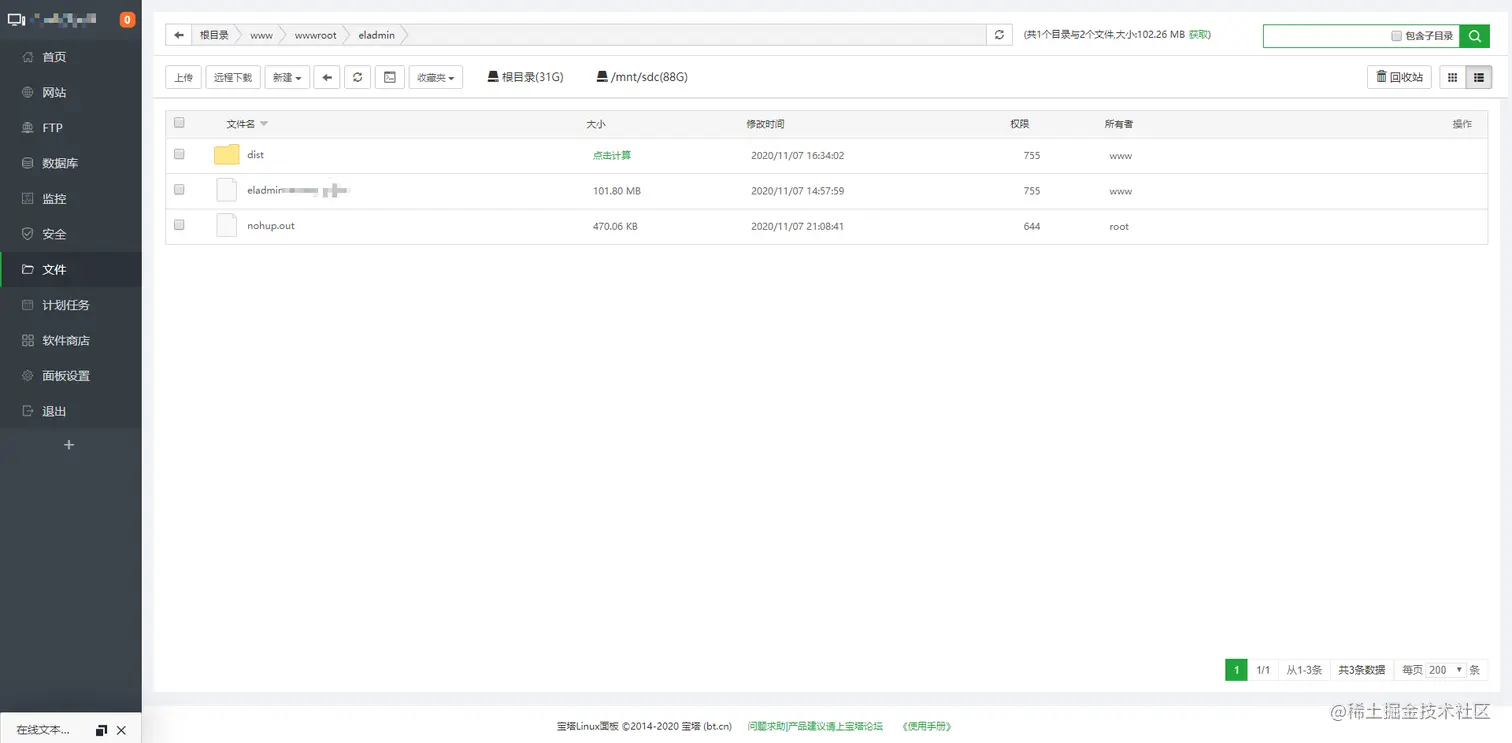Click toolbar refresh icon button
This screenshot has height=743, width=1512.
pos(357,77)
